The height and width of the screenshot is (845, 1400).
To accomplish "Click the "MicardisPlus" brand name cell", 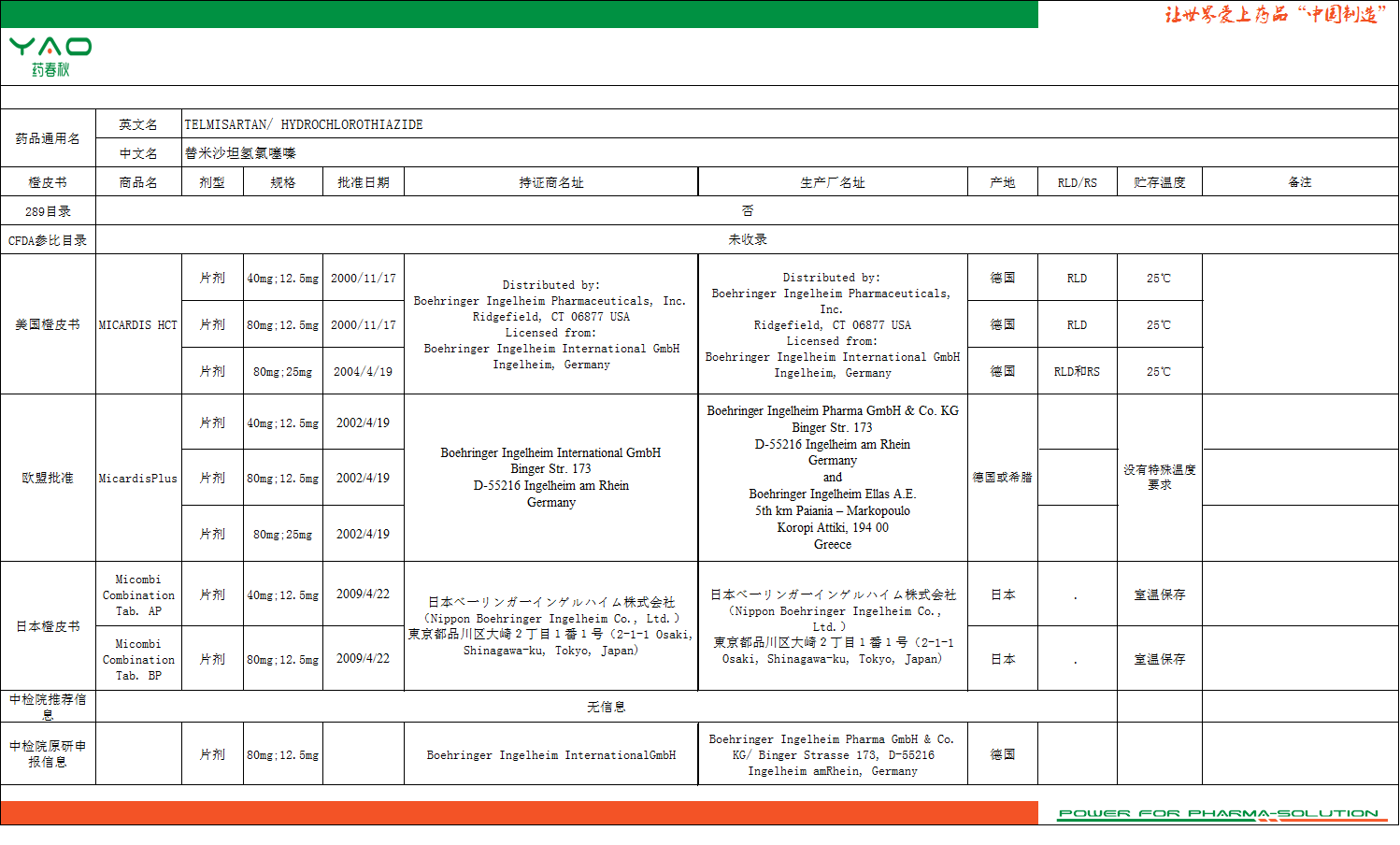I will point(138,478).
